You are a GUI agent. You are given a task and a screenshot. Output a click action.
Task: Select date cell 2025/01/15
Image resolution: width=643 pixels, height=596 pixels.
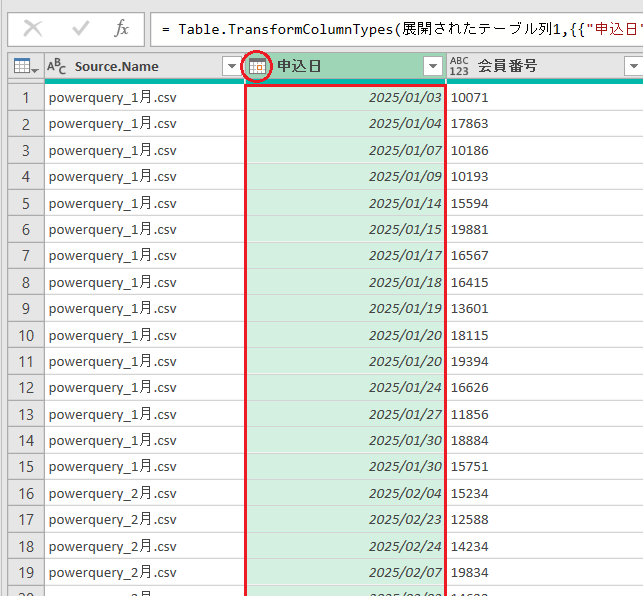pos(345,230)
